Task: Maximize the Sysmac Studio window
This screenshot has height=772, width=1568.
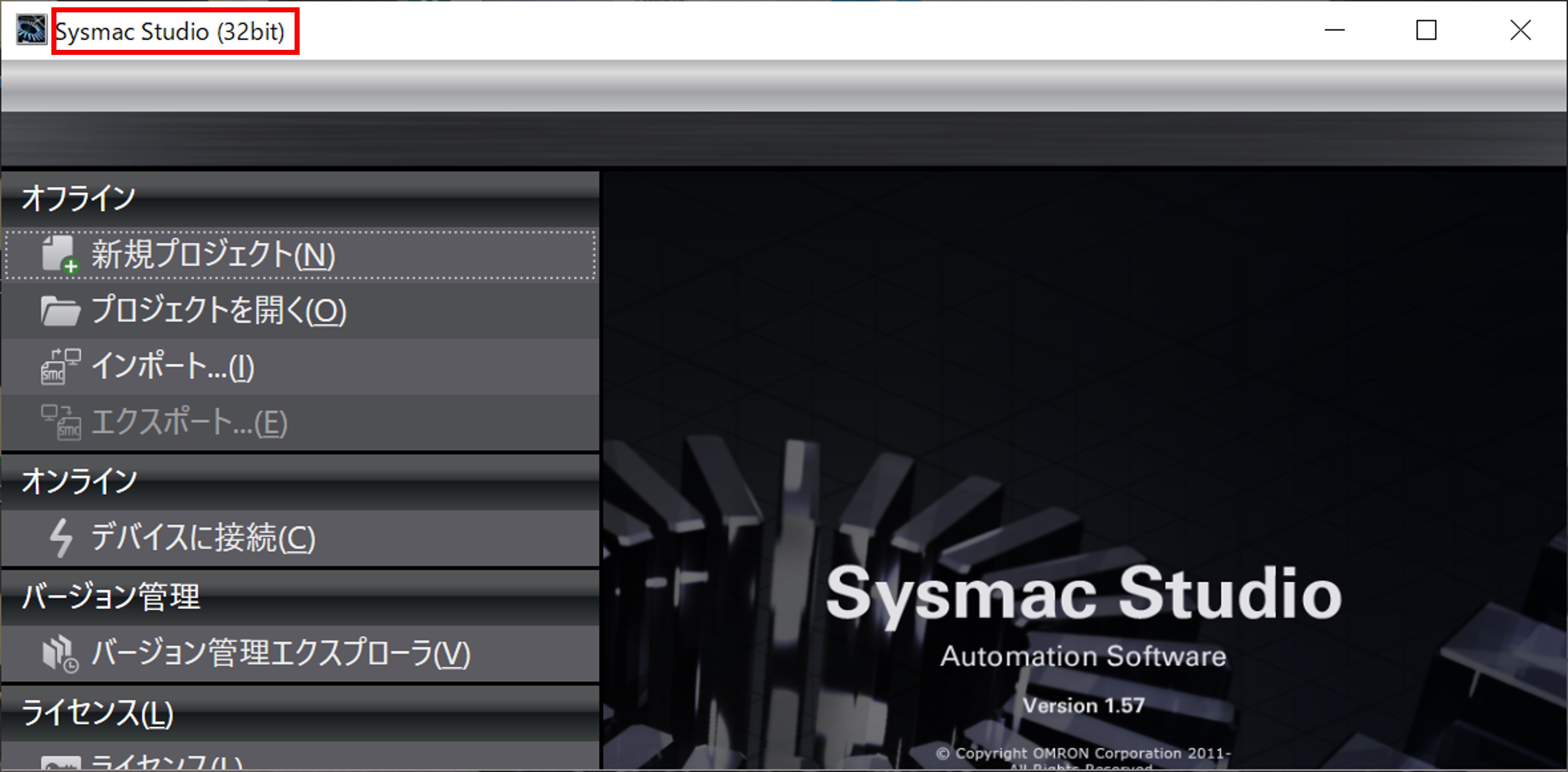Action: (1426, 30)
